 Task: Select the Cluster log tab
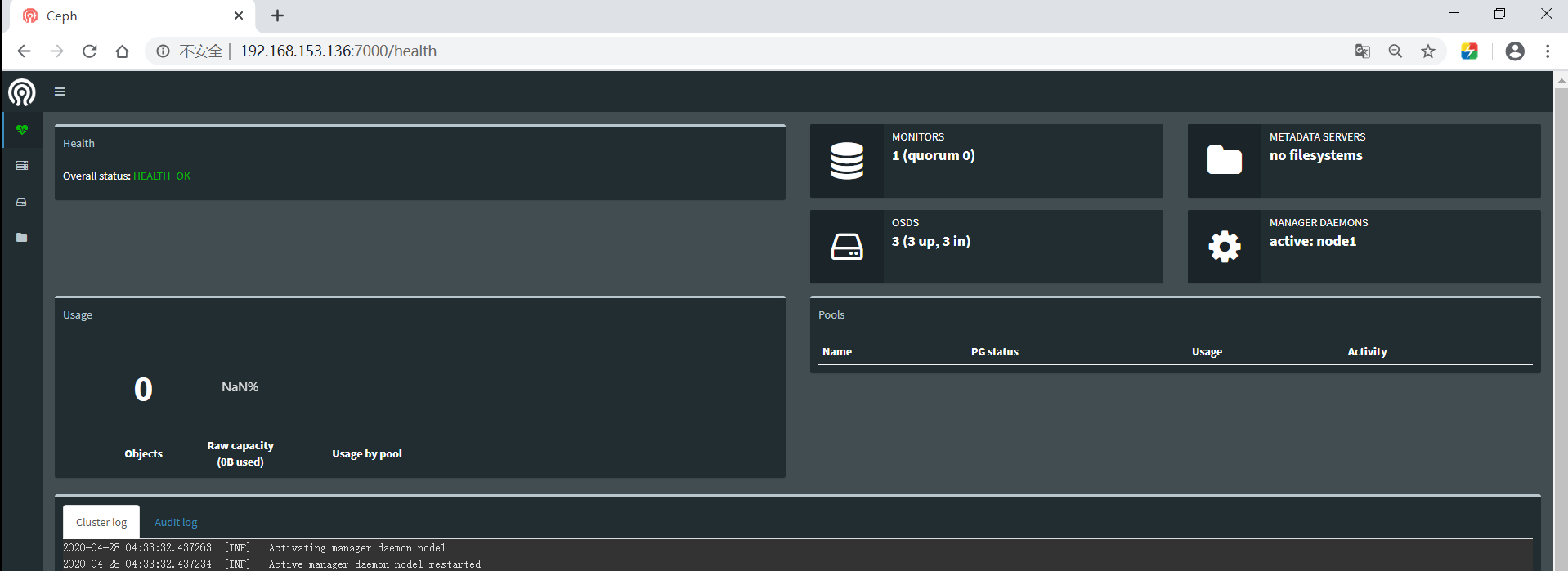coord(101,522)
